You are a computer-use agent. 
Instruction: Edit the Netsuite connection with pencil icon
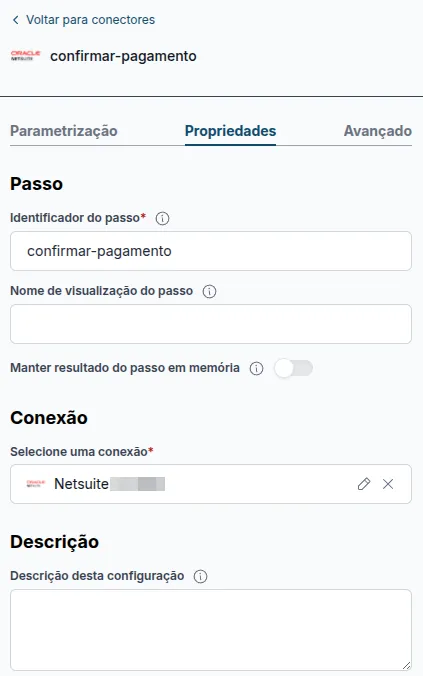pos(364,484)
